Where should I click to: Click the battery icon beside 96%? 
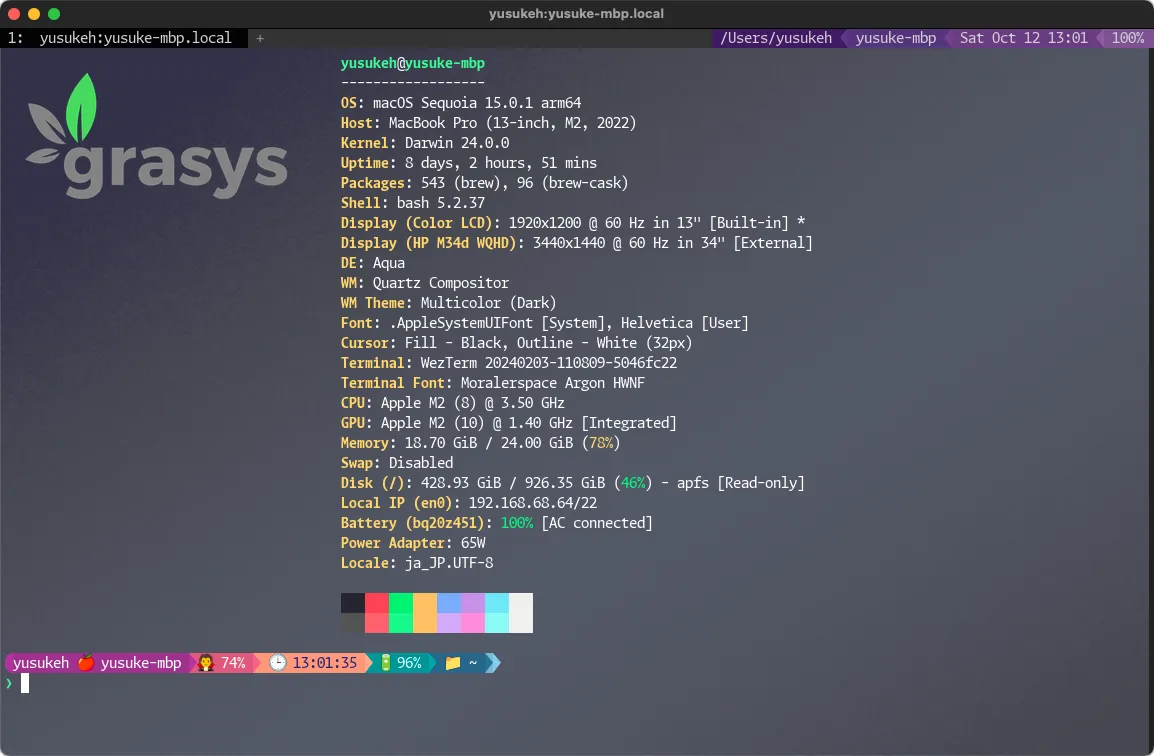coord(386,663)
